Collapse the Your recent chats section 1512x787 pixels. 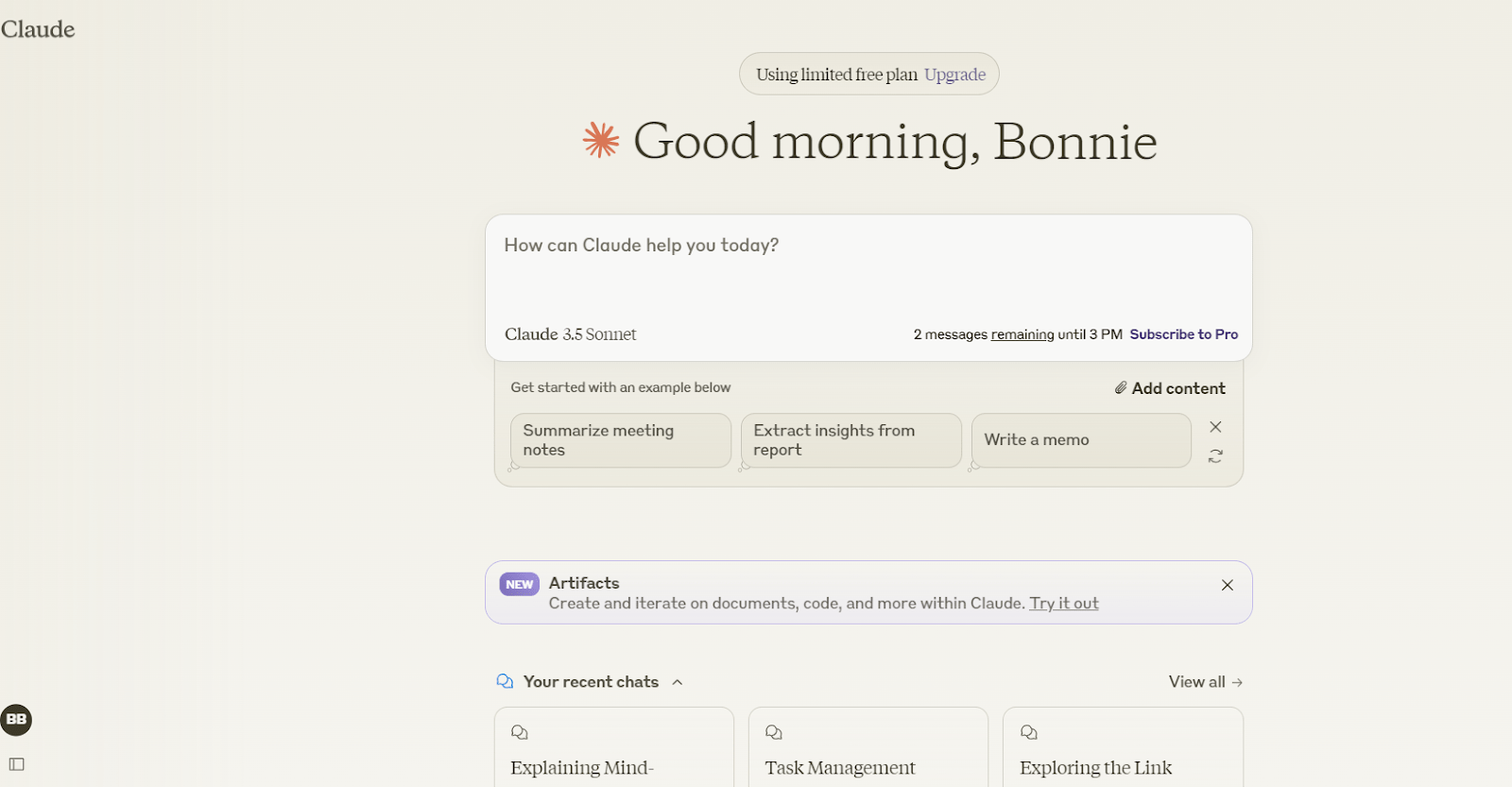(x=678, y=682)
